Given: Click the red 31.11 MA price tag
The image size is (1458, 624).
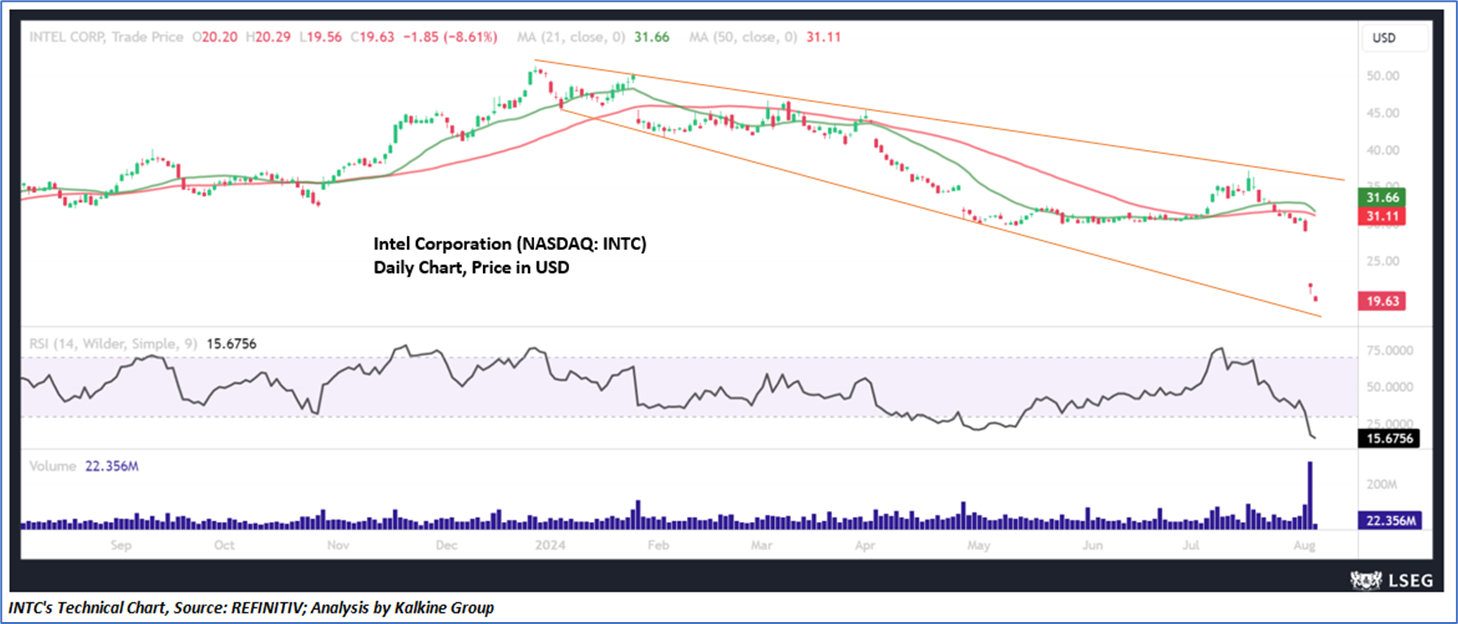Looking at the screenshot, I should tap(1384, 216).
